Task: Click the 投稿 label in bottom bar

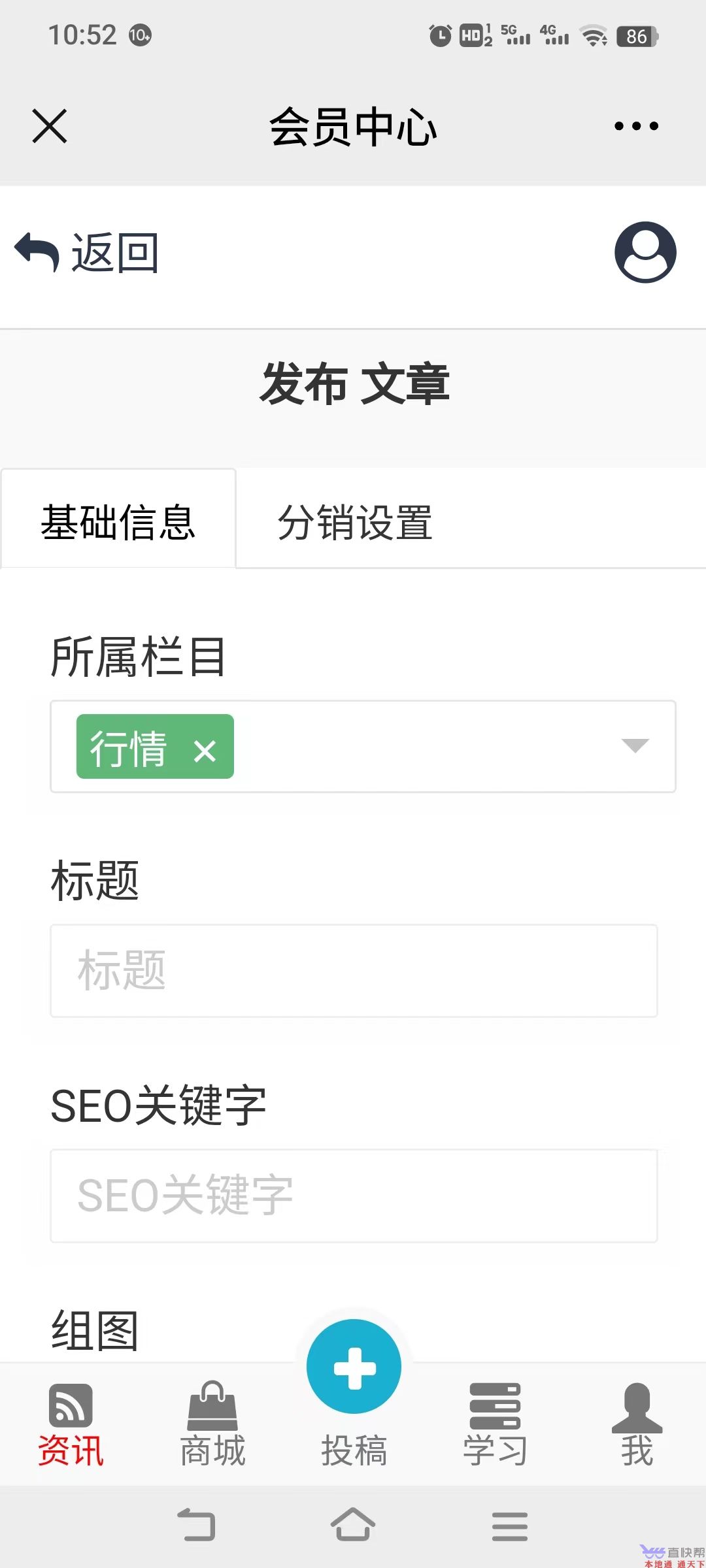Action: 354,1450
